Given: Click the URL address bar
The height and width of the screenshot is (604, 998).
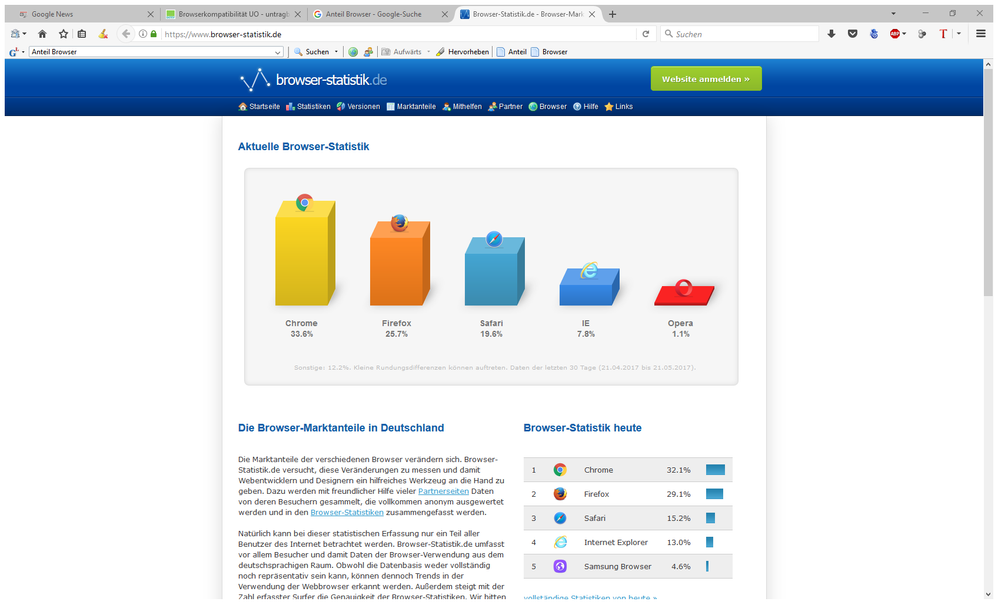Looking at the screenshot, I should 398,34.
